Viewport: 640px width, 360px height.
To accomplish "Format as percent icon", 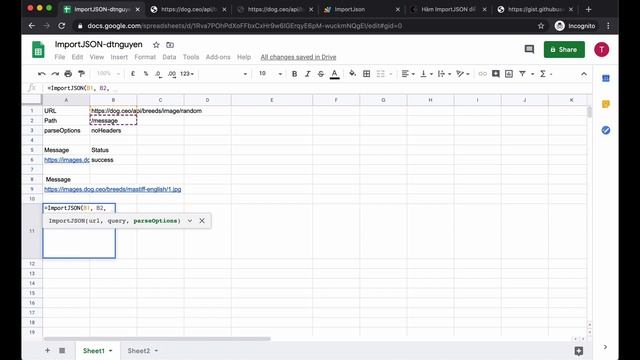I will (x=146, y=74).
